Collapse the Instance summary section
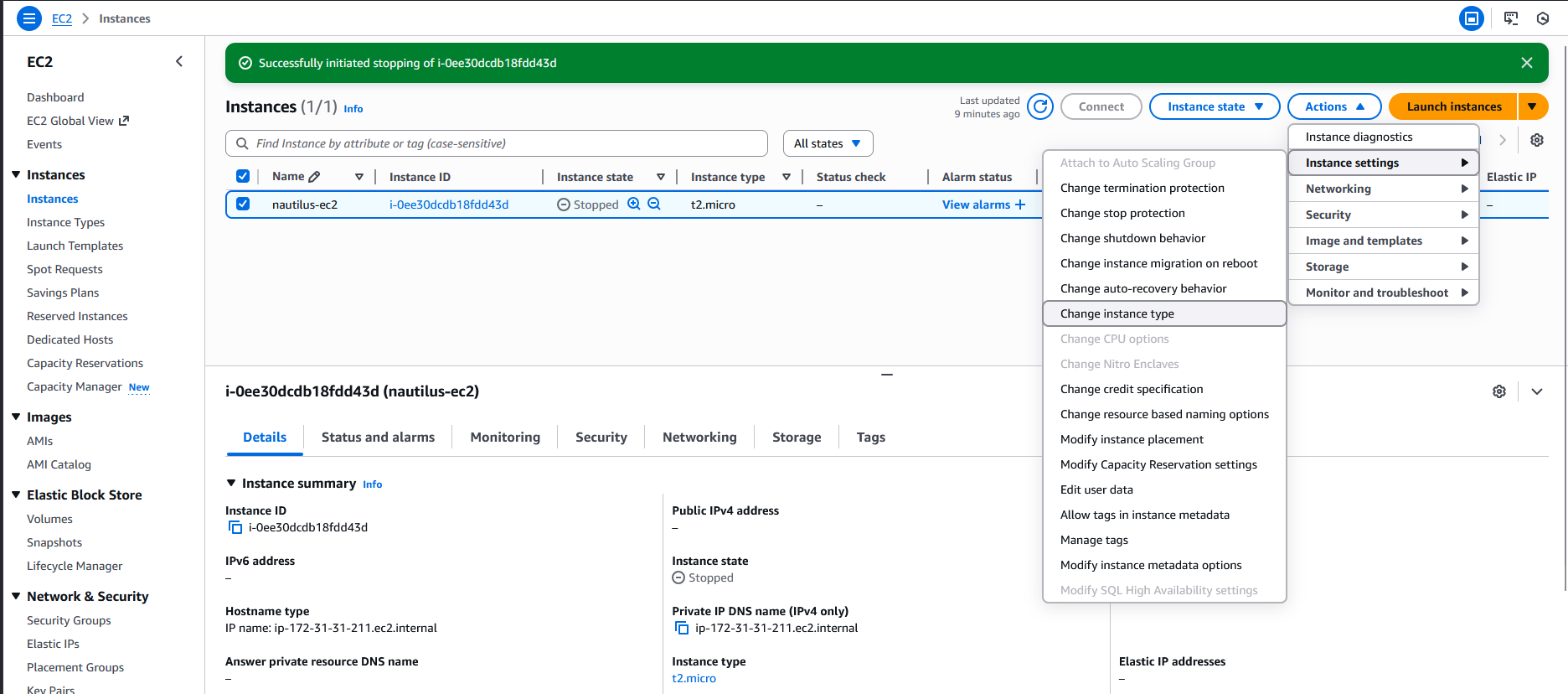This screenshot has height=694, width=1568. tap(231, 483)
